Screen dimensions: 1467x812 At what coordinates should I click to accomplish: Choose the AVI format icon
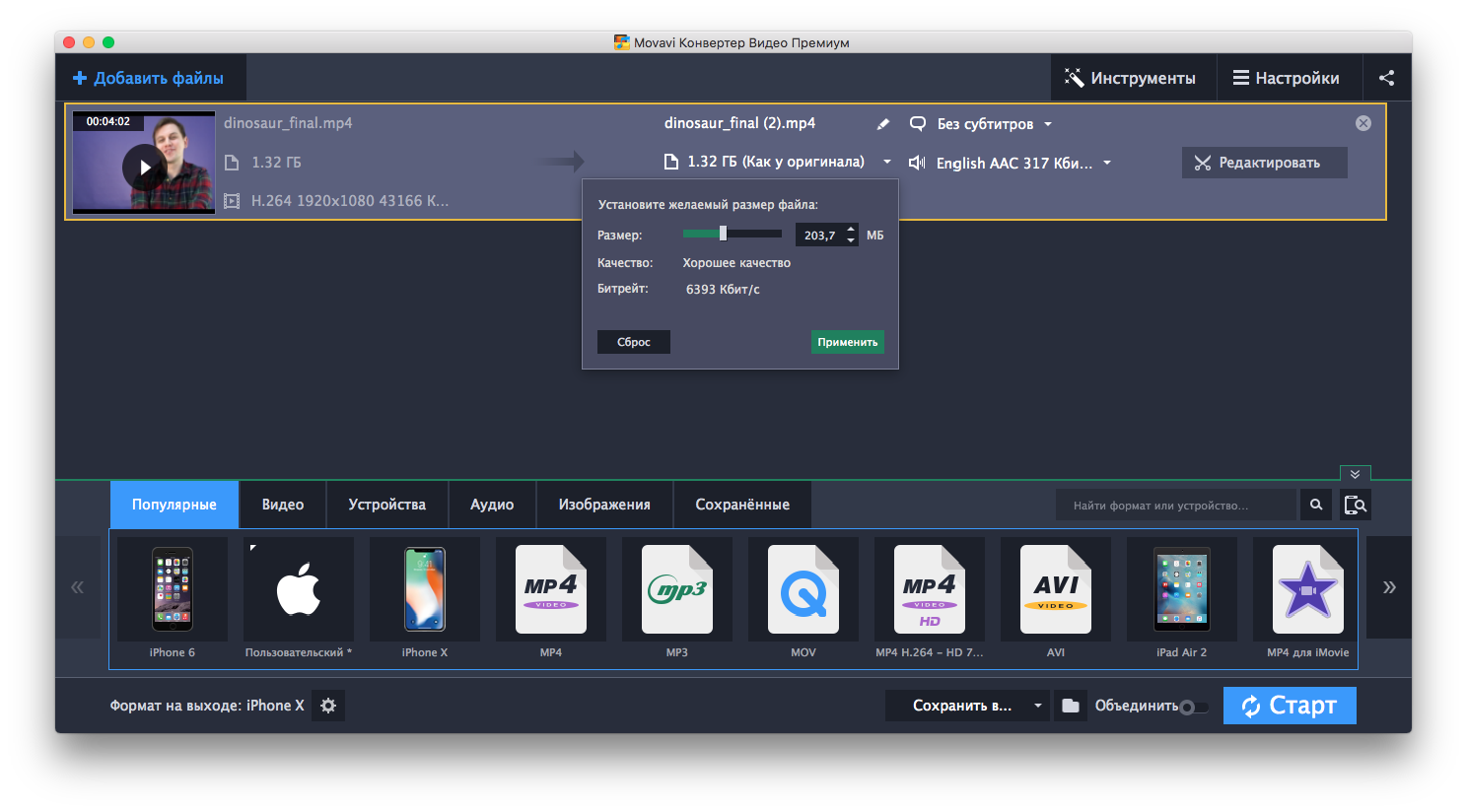point(1056,589)
